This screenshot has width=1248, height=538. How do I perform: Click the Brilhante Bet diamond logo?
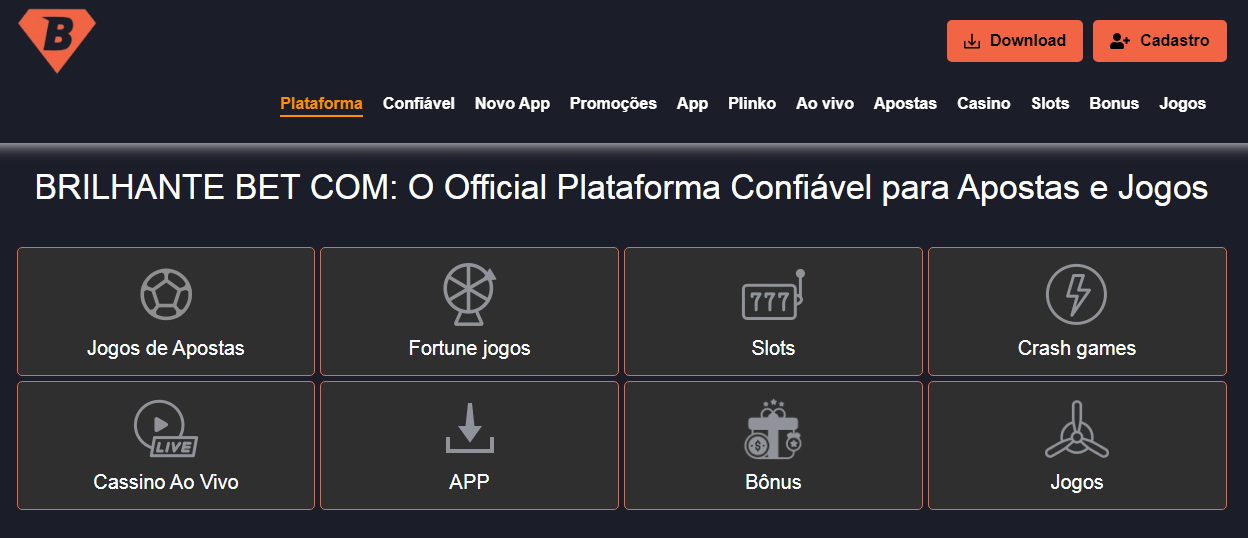[x=57, y=40]
